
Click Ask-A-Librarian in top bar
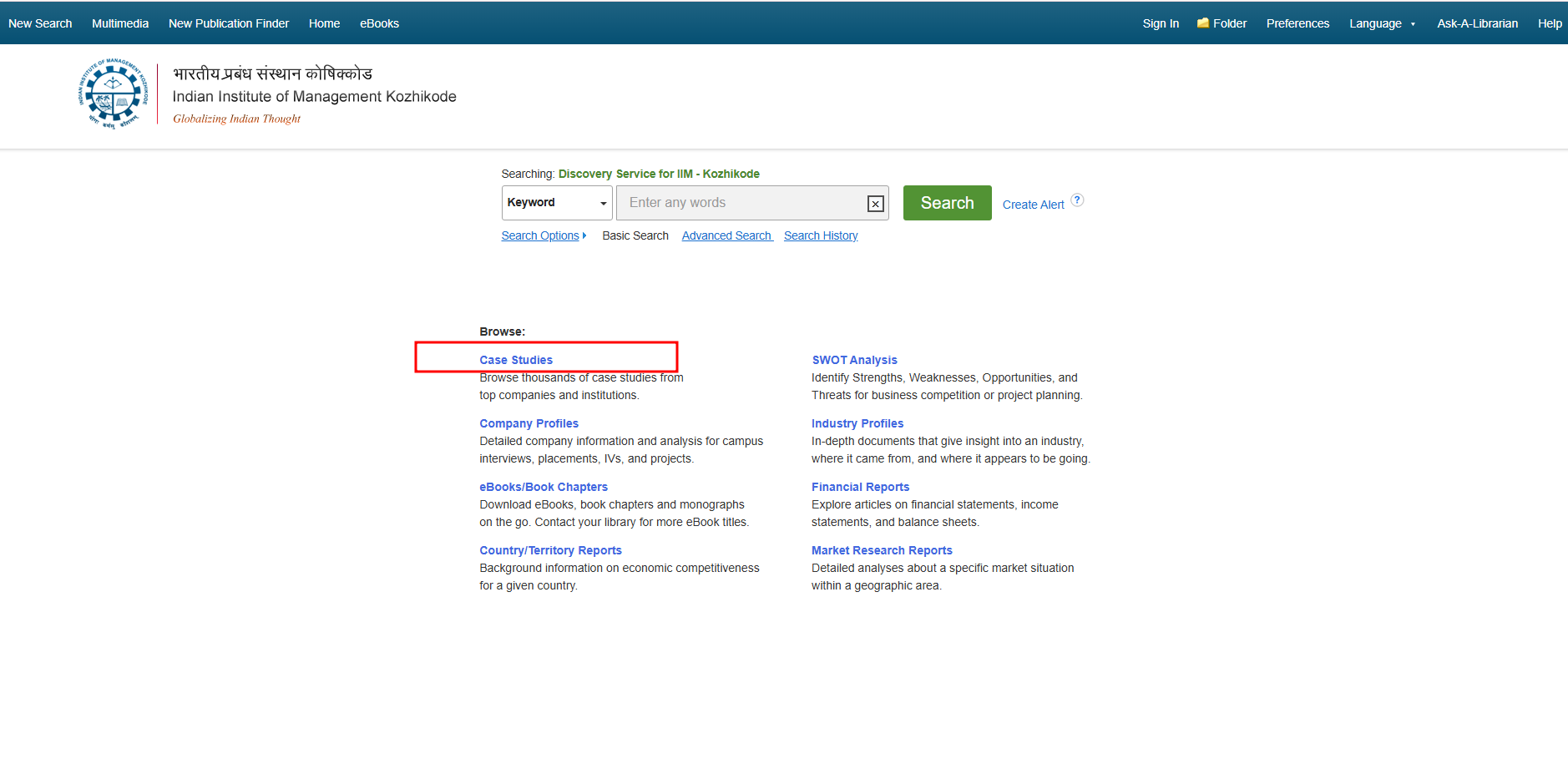[x=1477, y=23]
